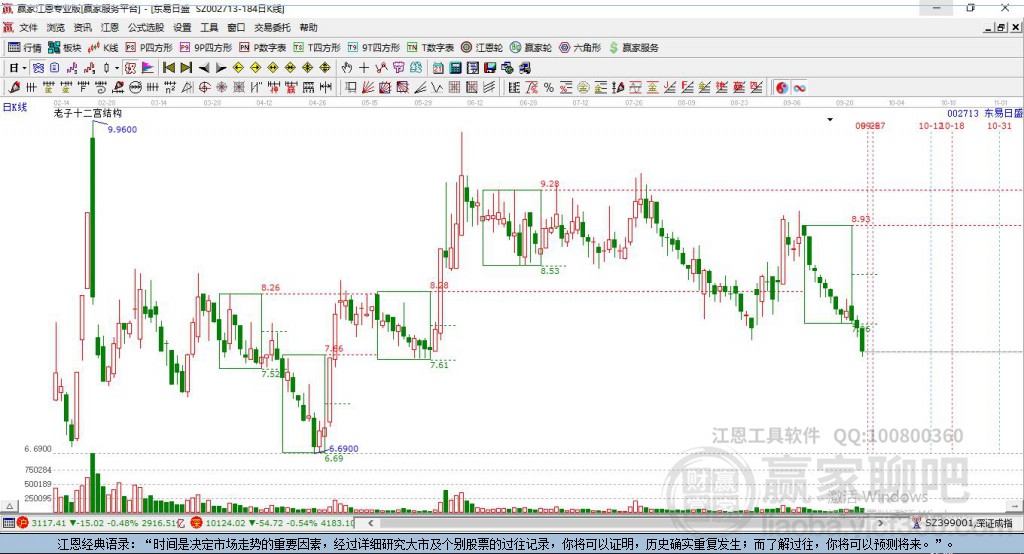Click the 深 index 10124.02 status entry

(x=273, y=523)
